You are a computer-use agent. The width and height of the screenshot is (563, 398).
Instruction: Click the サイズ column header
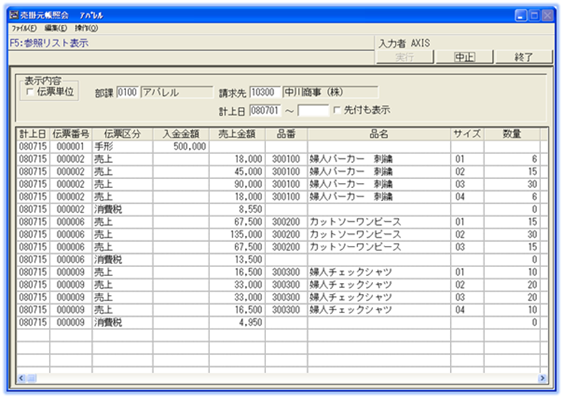(467, 134)
